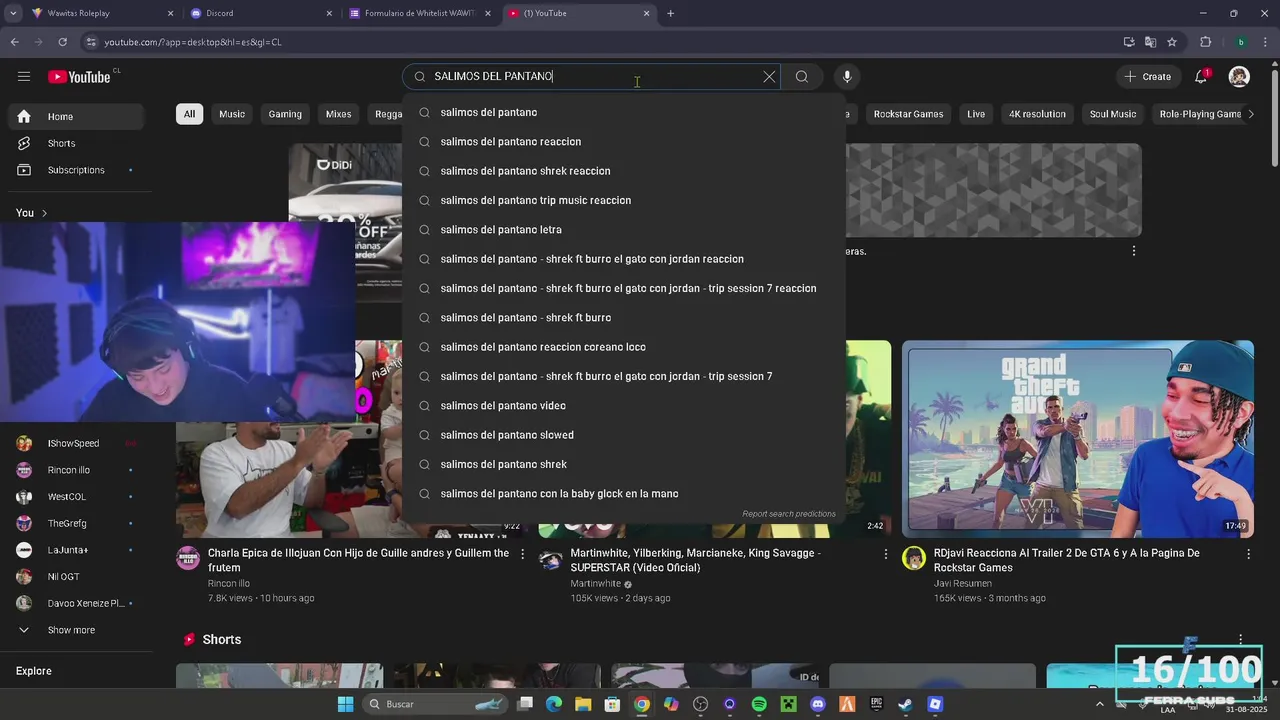
Task: Bookmark this page with the star icon
Action: point(1172,42)
